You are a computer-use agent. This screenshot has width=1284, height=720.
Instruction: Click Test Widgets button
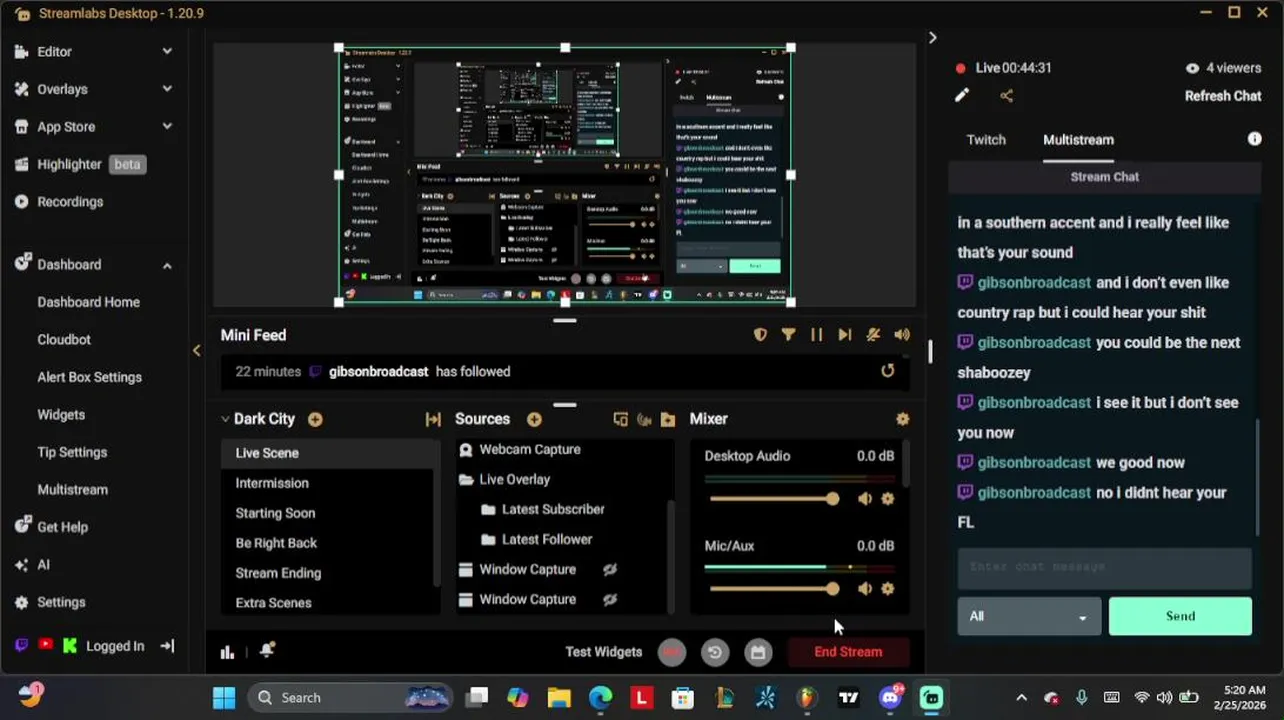[x=604, y=652]
